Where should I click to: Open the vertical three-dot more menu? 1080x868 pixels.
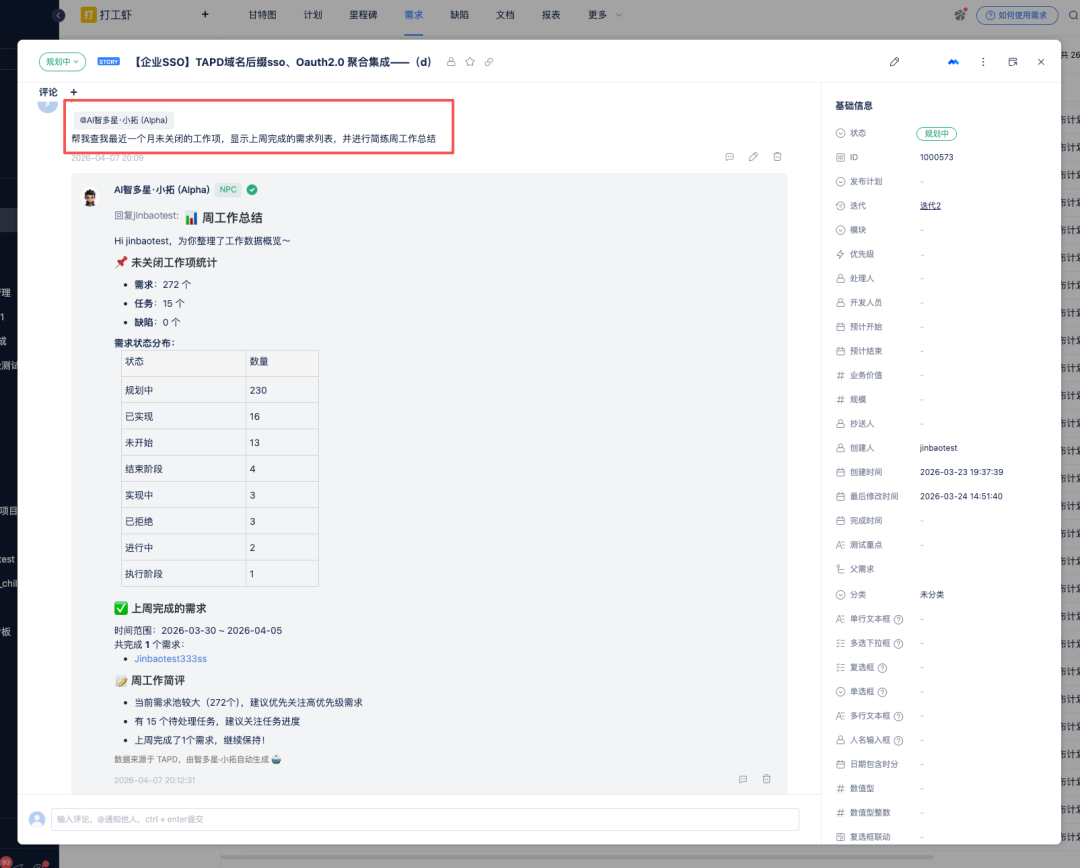[x=983, y=62]
